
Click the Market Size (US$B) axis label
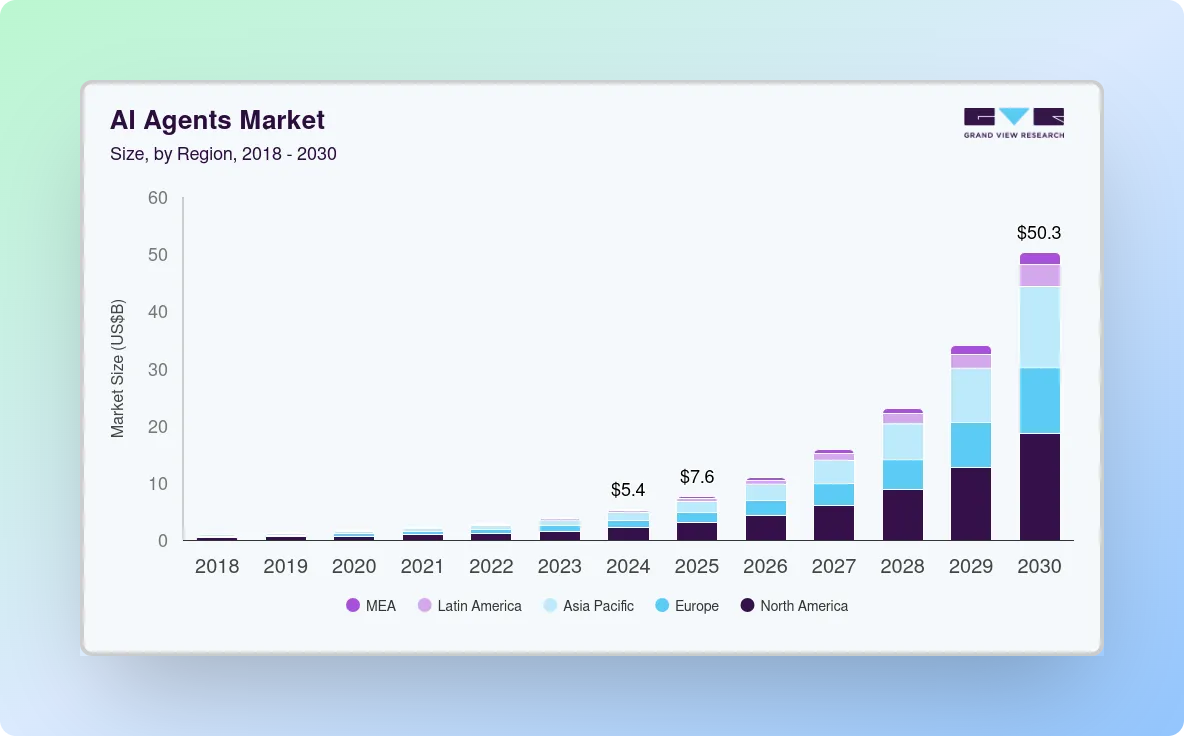click(x=117, y=368)
